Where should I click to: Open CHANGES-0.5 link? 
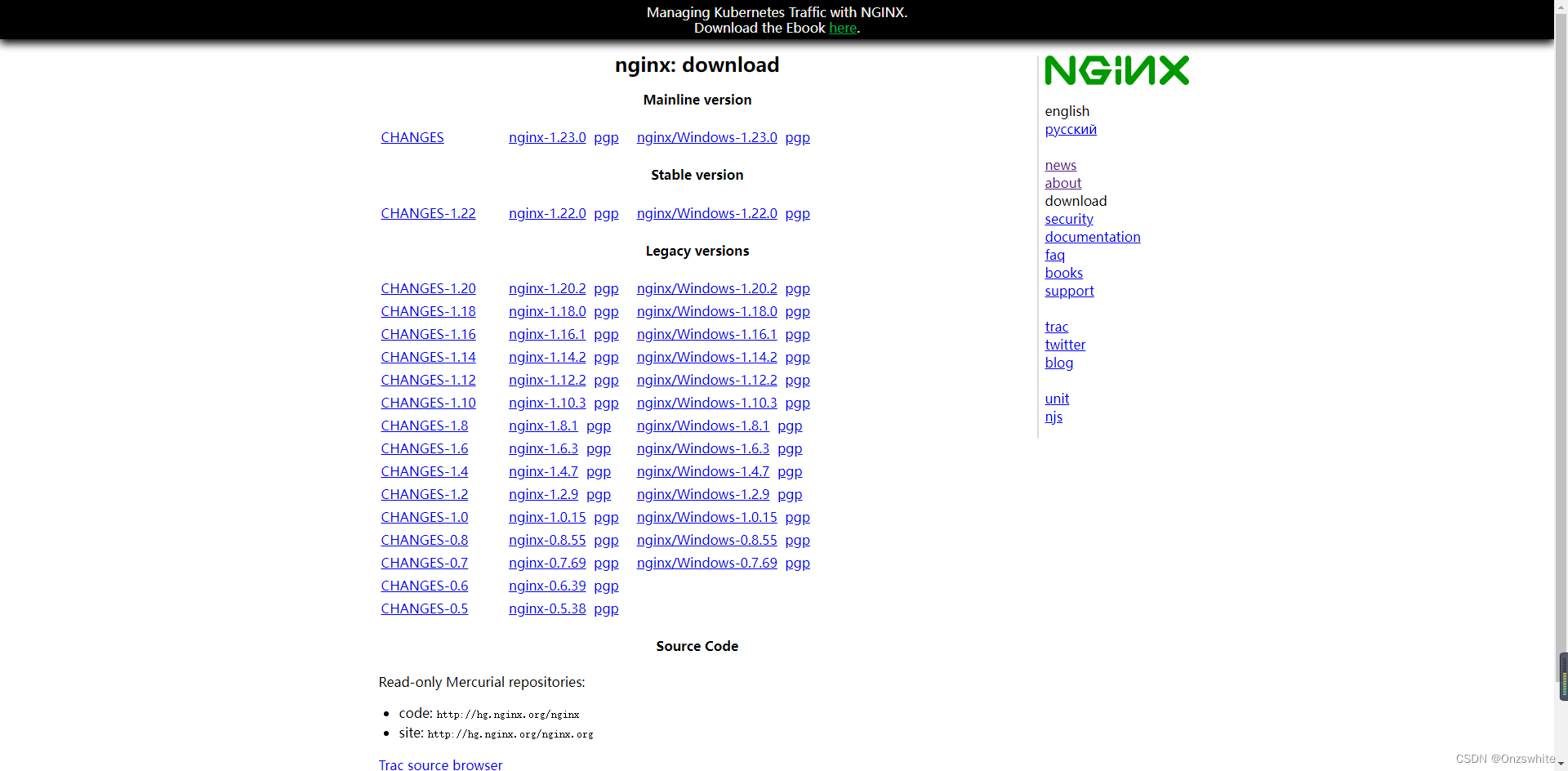[x=425, y=608]
